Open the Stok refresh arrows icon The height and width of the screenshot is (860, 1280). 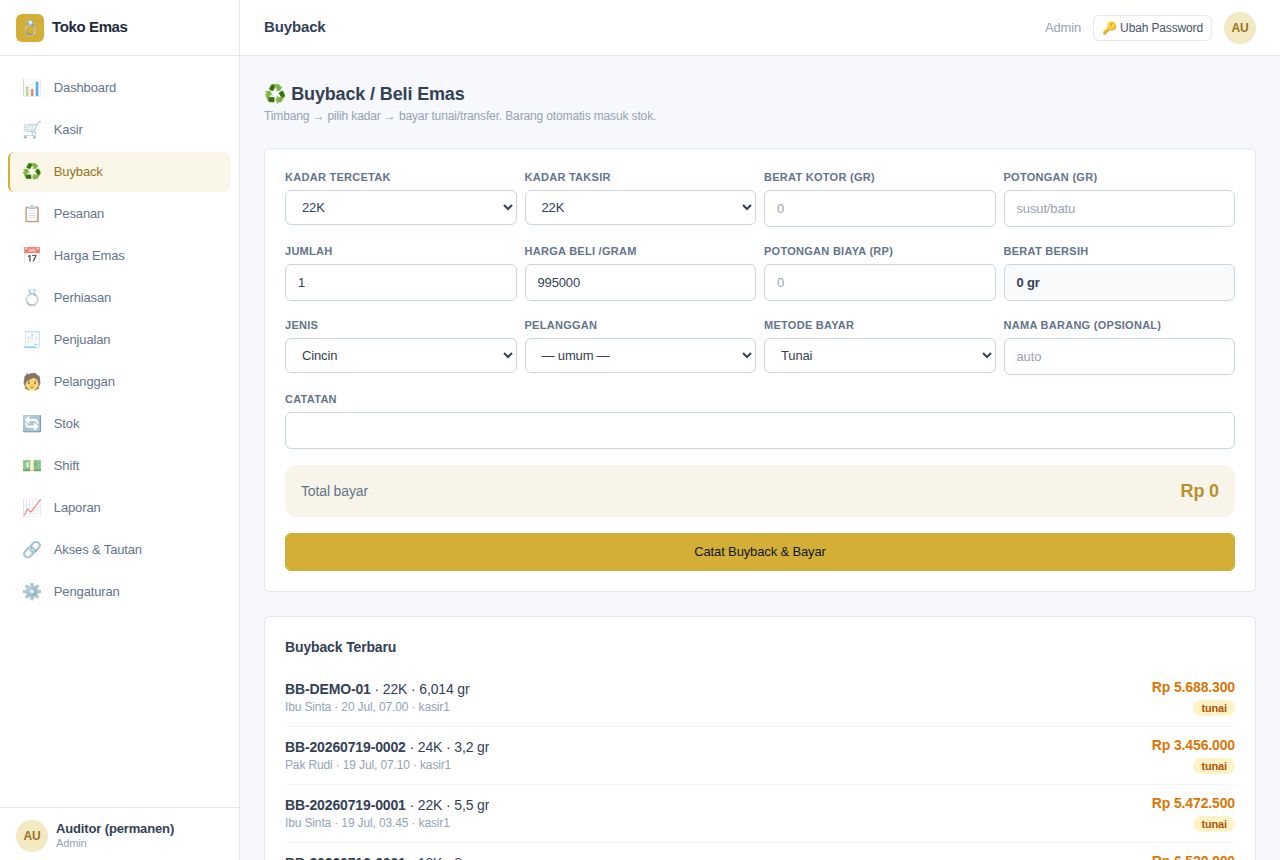tap(32, 424)
